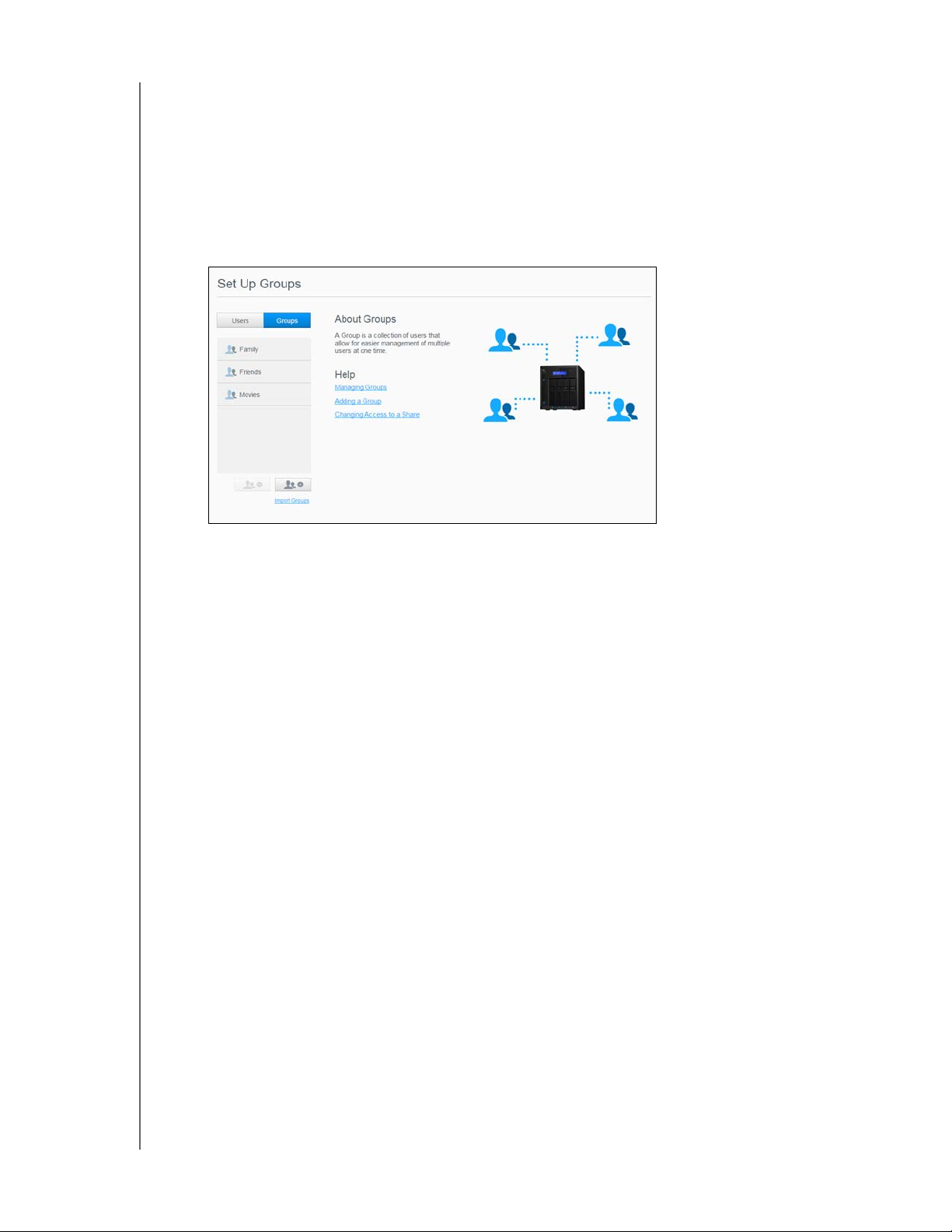Click the Remove Group icon button
Viewport: 952px width, 1232px height.
pyautogui.click(x=253, y=484)
